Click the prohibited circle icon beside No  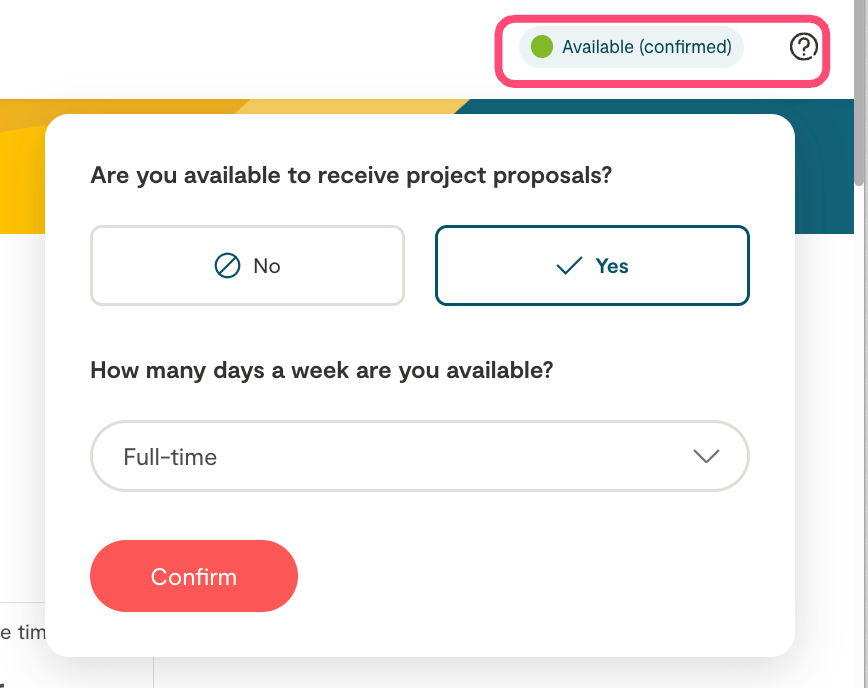(228, 266)
